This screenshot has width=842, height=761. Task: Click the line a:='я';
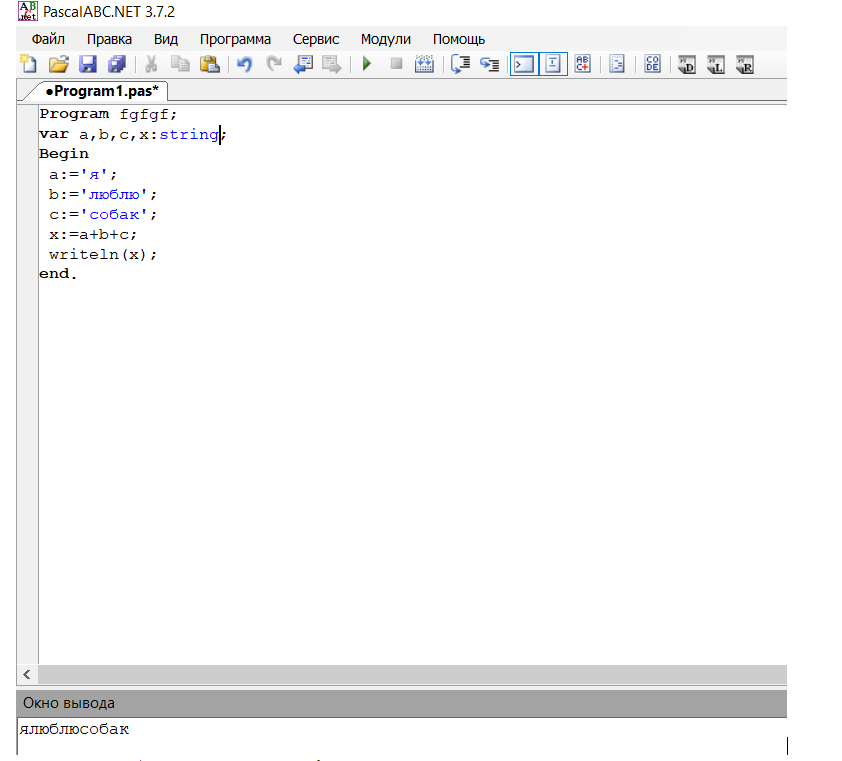[83, 175]
